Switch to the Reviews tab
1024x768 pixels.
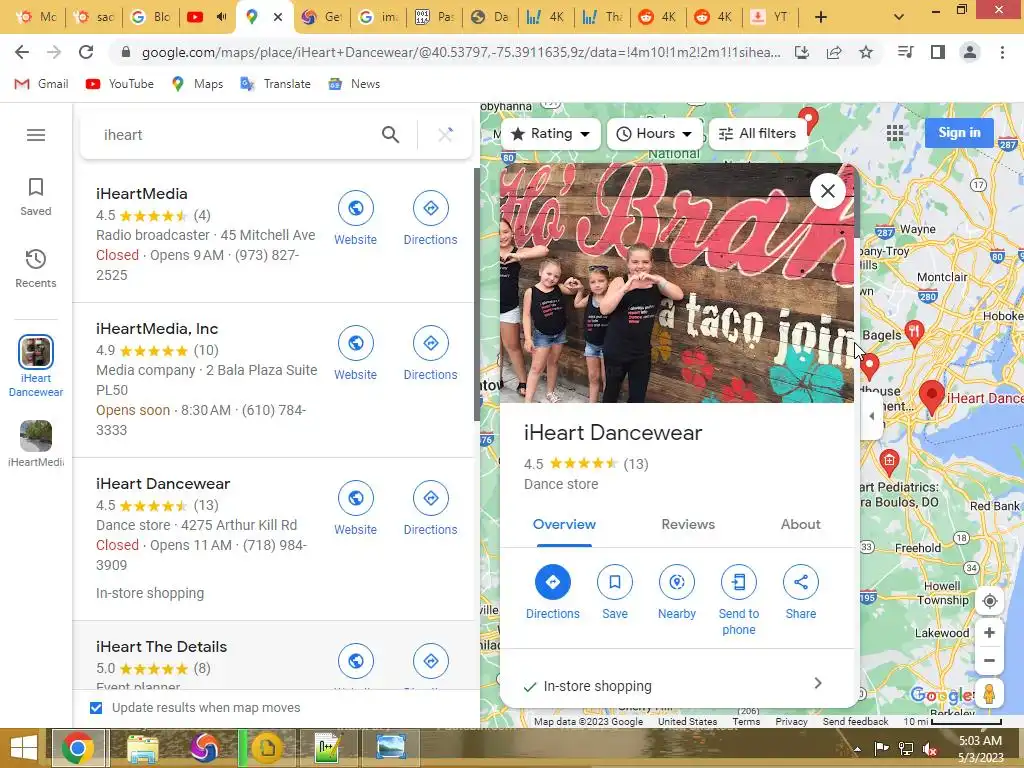click(x=688, y=524)
